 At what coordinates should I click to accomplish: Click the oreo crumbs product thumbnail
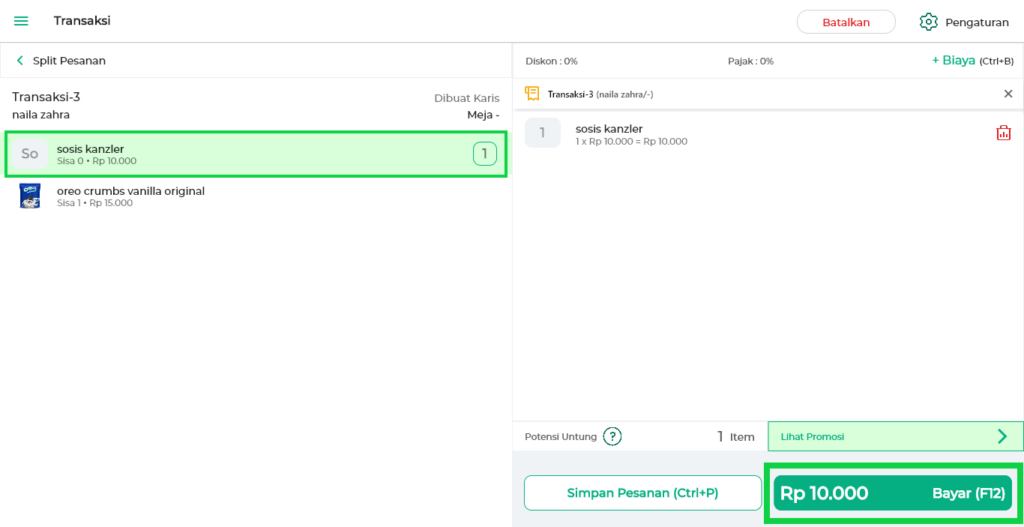point(30,196)
